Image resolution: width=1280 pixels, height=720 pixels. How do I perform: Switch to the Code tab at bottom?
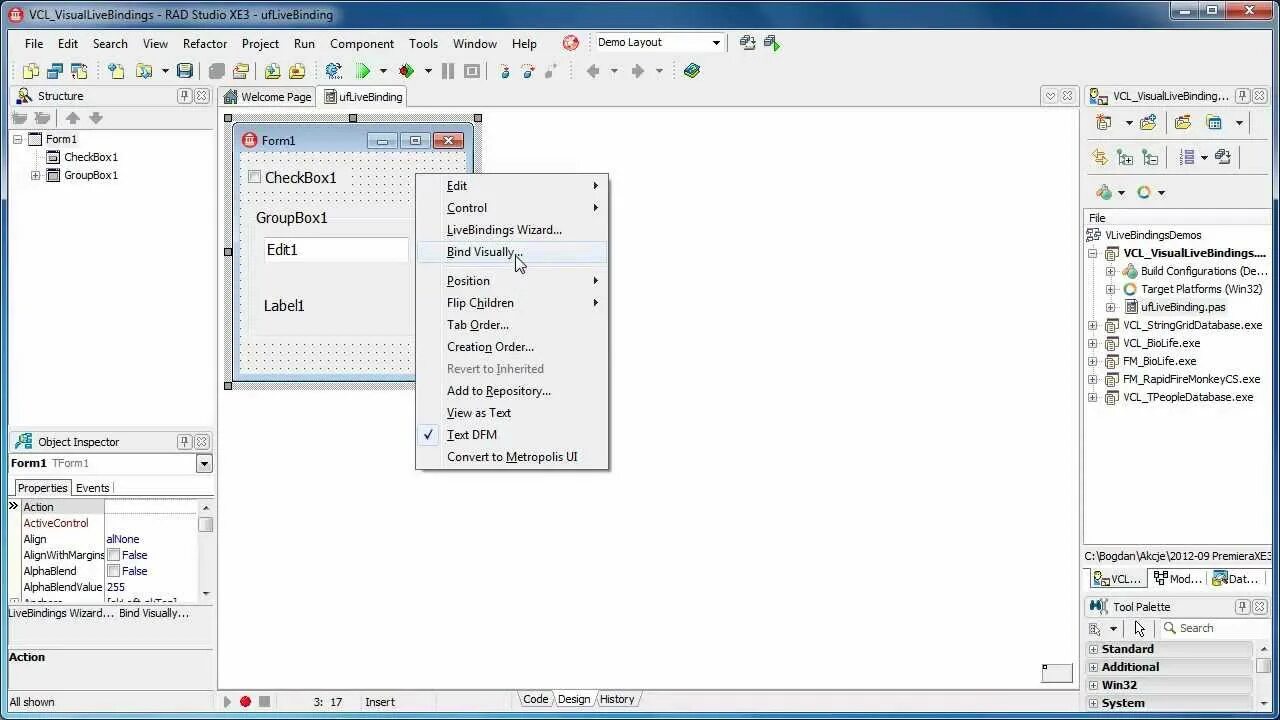pos(535,699)
